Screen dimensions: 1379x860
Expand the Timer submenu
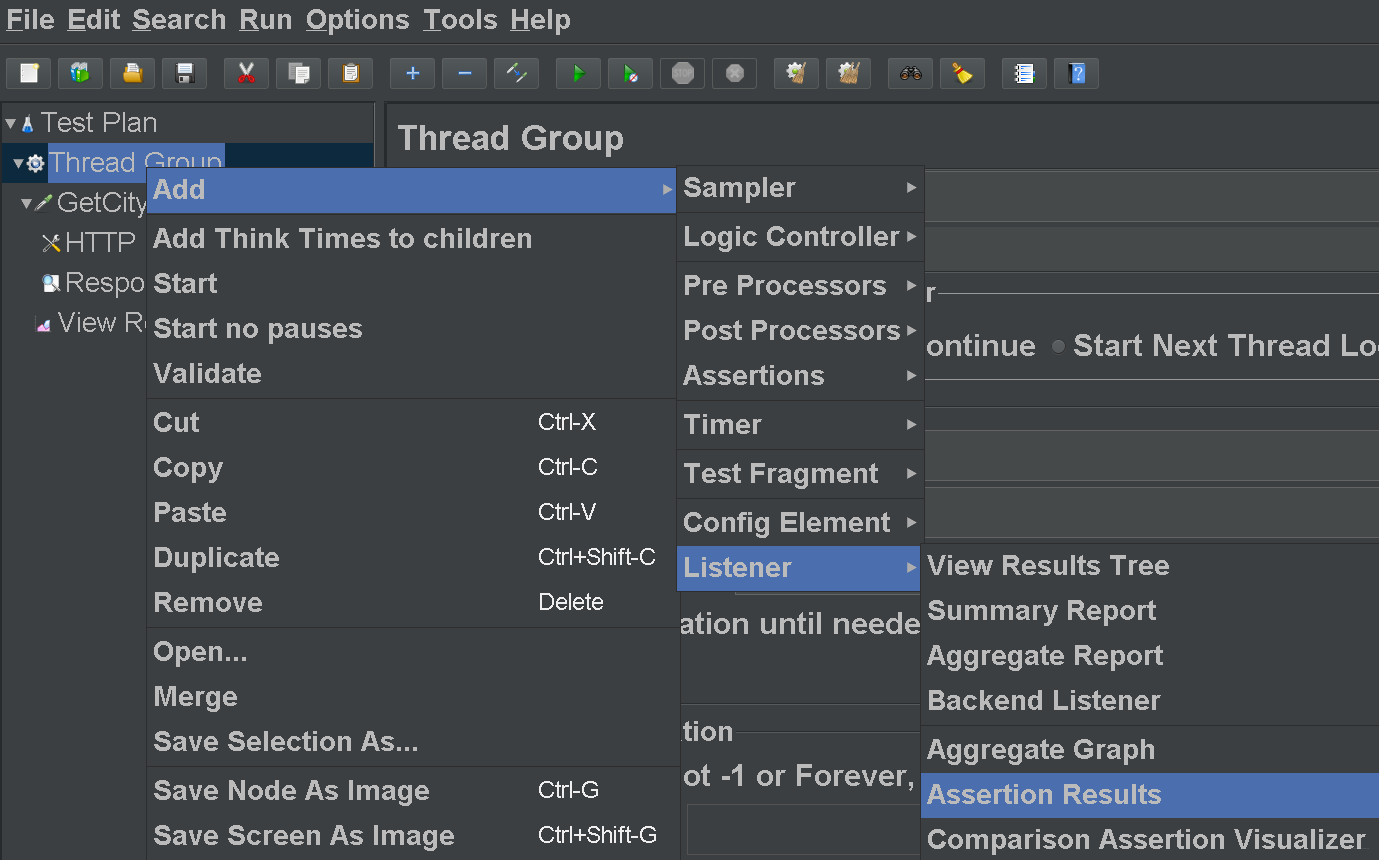click(x=800, y=425)
